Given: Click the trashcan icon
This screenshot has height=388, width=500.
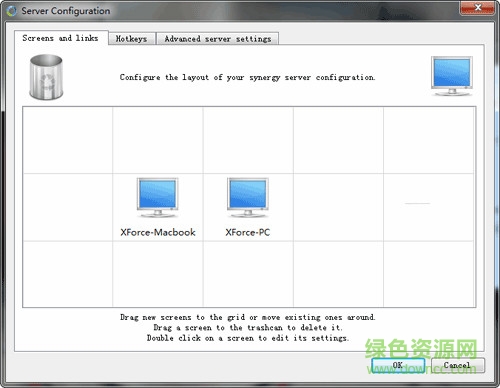Looking at the screenshot, I should [46, 77].
